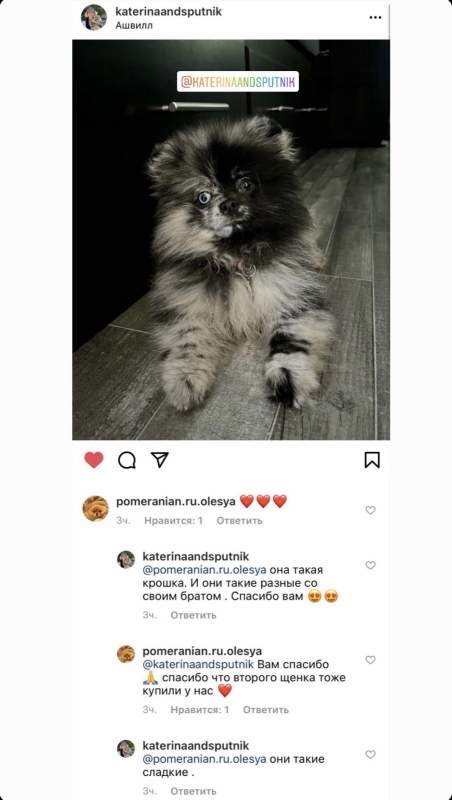Save post with bookmark icon
This screenshot has width=452, height=800.
click(372, 460)
